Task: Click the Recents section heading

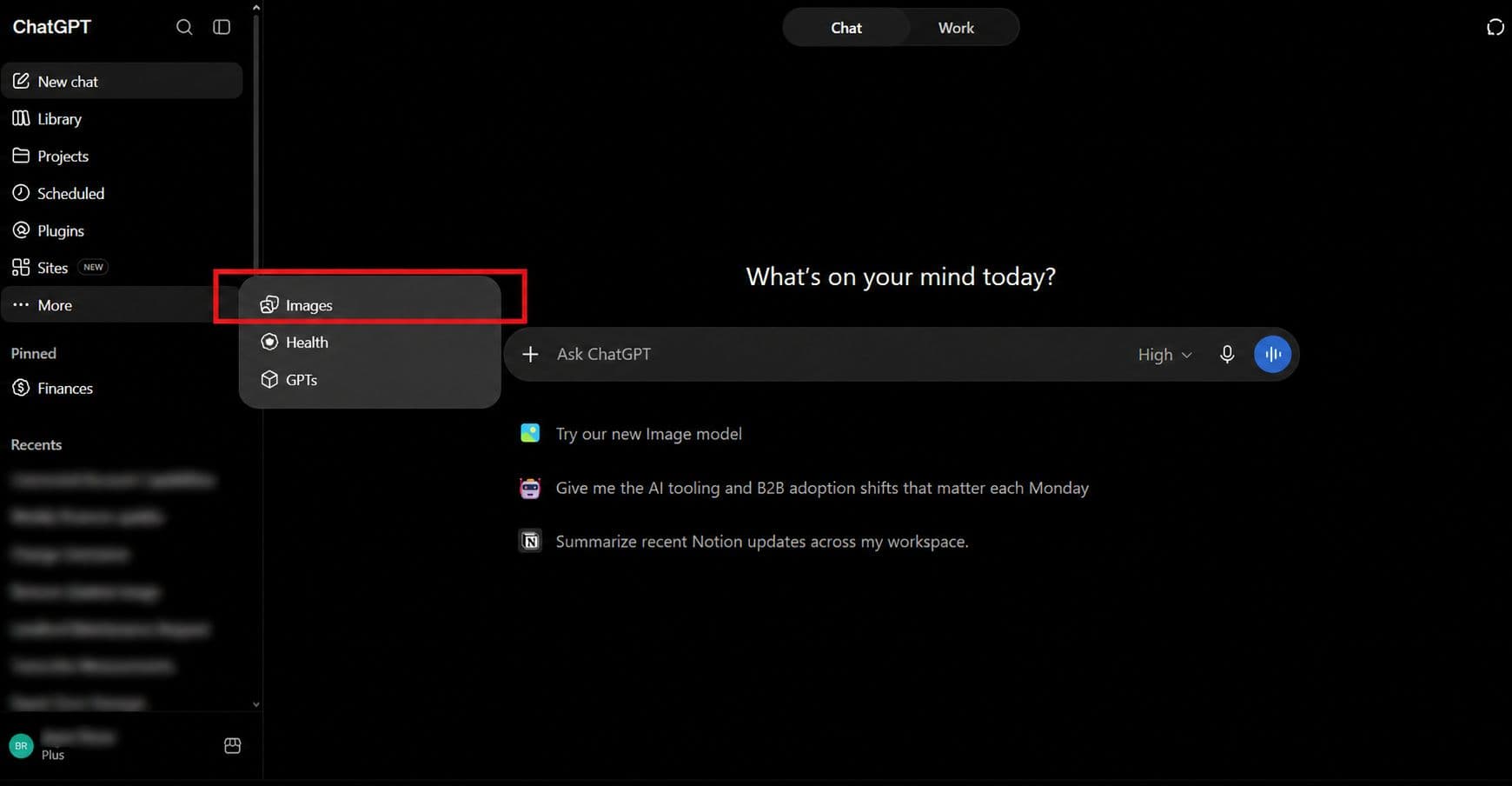Action: point(36,444)
